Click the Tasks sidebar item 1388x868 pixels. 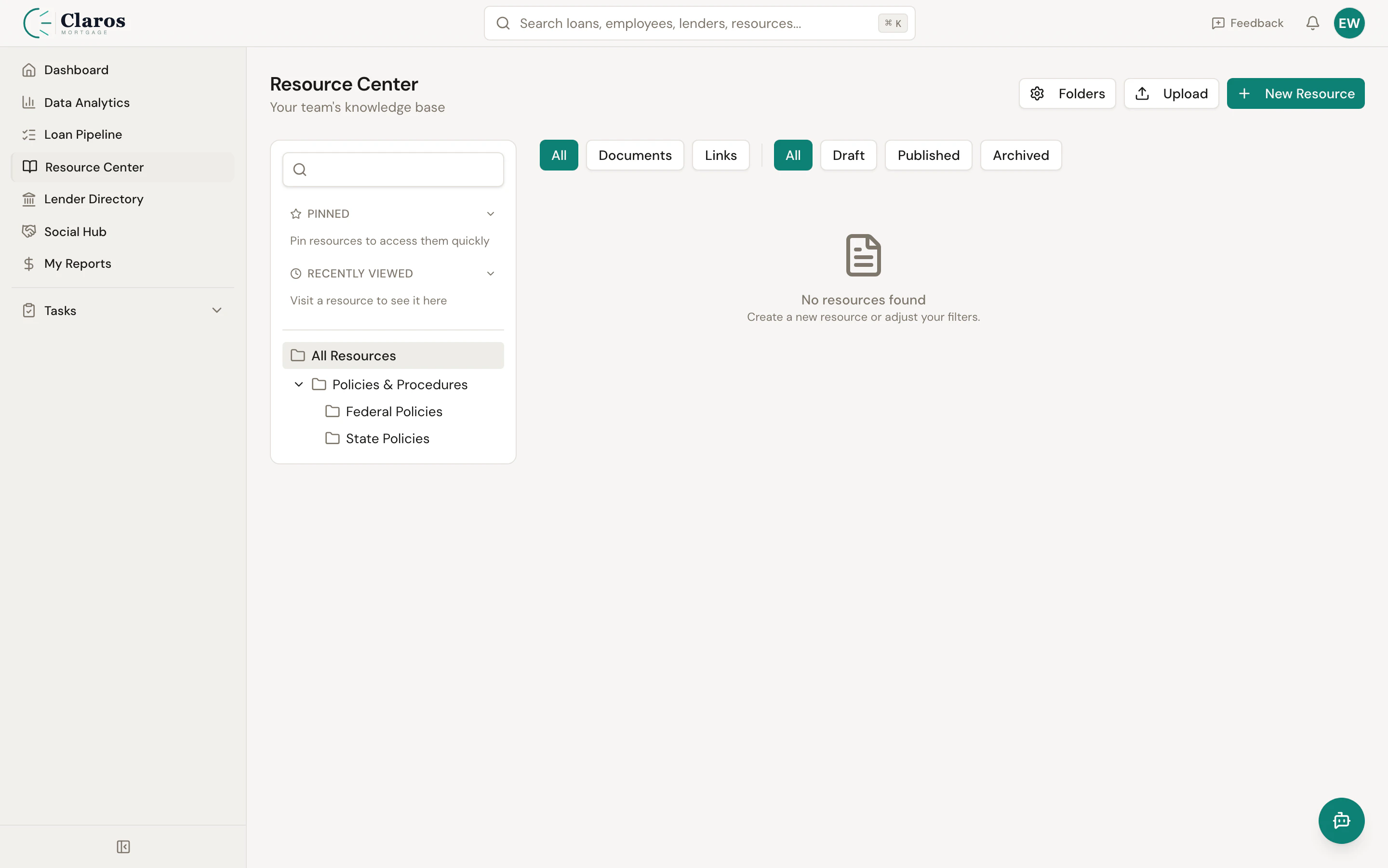[x=122, y=311]
